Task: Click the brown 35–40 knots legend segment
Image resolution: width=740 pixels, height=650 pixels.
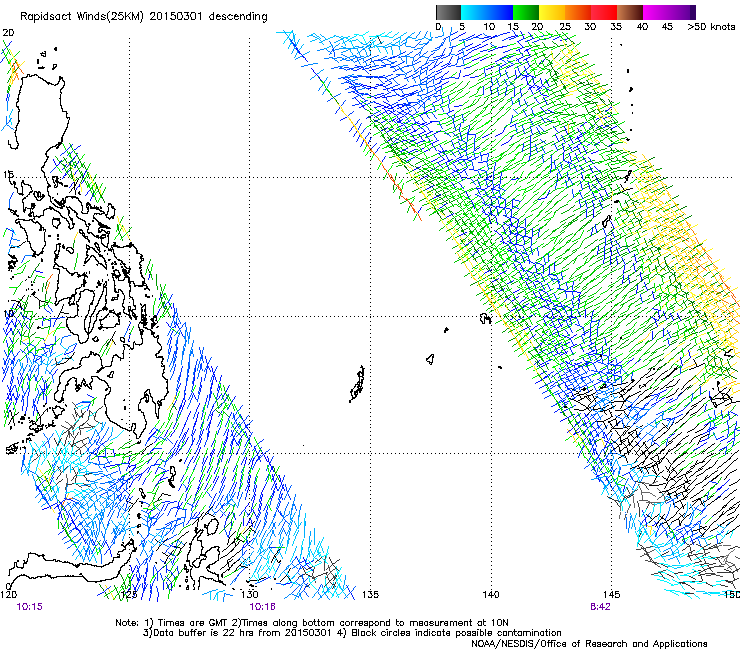Action: [630, 12]
